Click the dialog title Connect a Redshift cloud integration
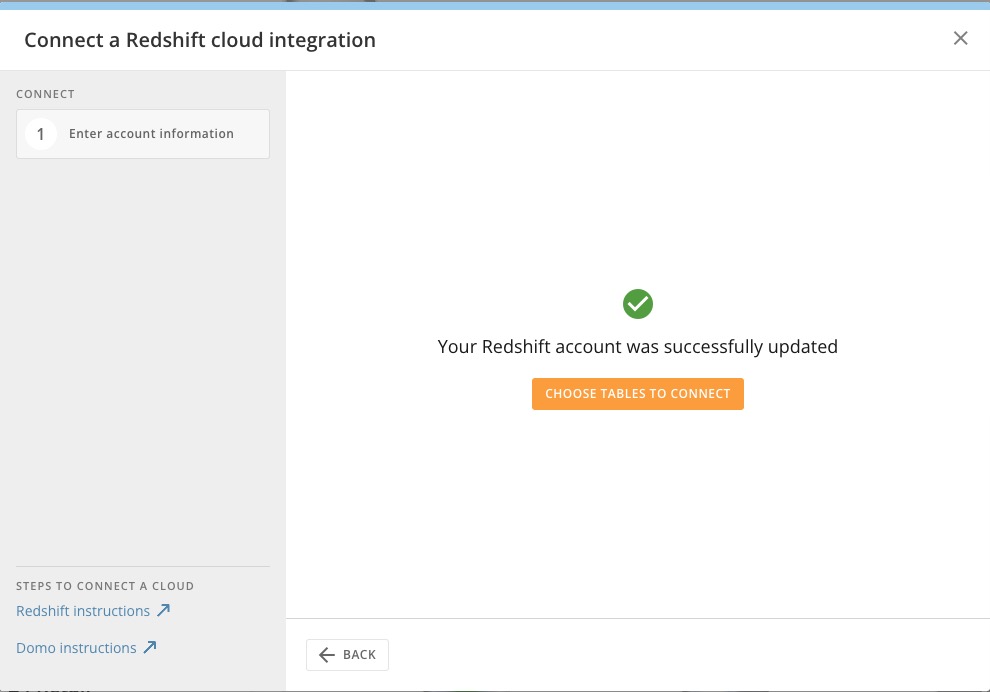This screenshot has height=692, width=990. [200, 40]
